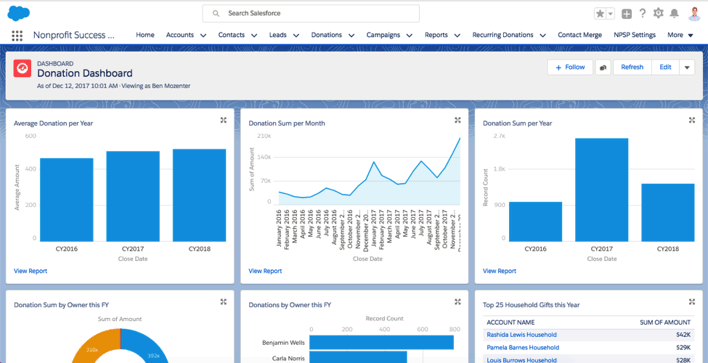This screenshot has height=363, width=708.
Task: Expand the Donations tab chevron
Action: coord(351,35)
